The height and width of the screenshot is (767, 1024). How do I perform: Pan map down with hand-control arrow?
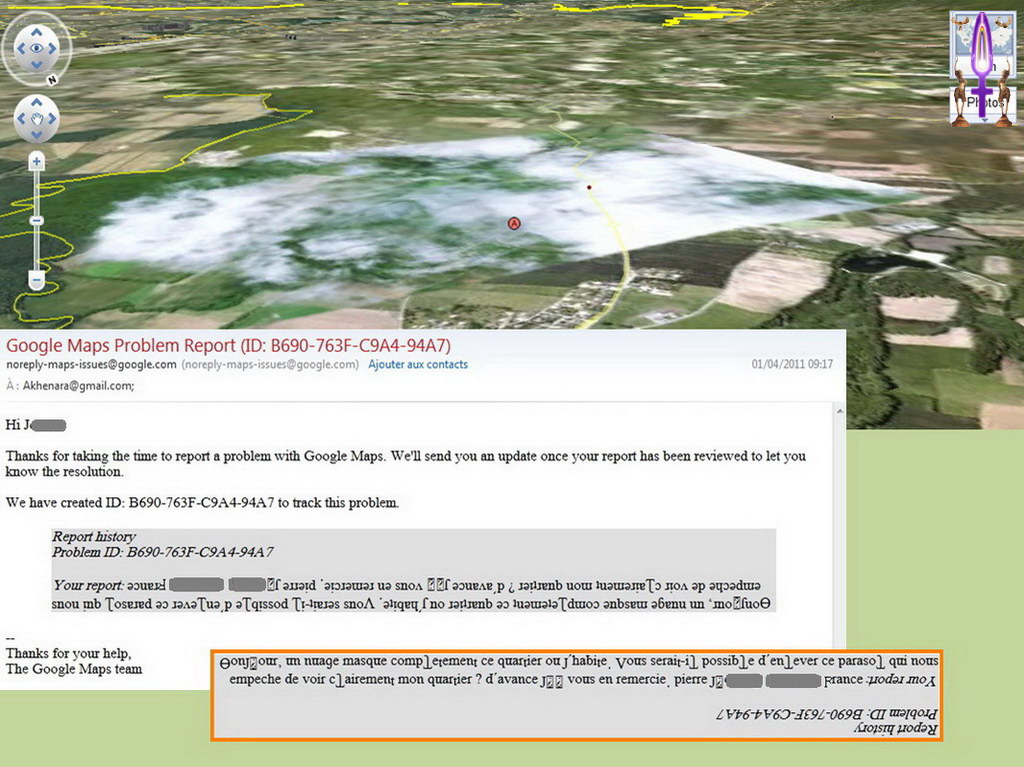pyautogui.click(x=37, y=135)
